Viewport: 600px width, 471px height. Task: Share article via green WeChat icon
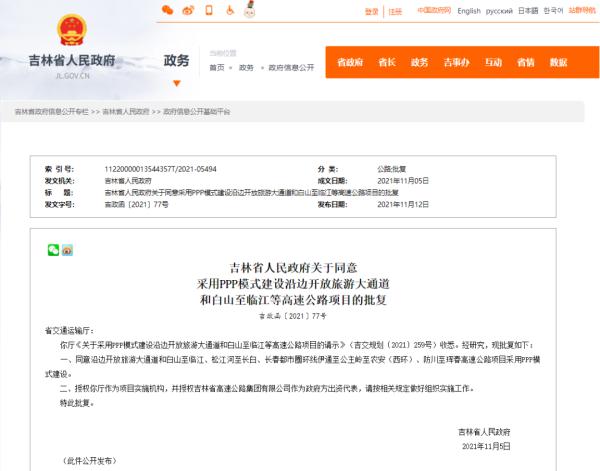click(x=54, y=250)
